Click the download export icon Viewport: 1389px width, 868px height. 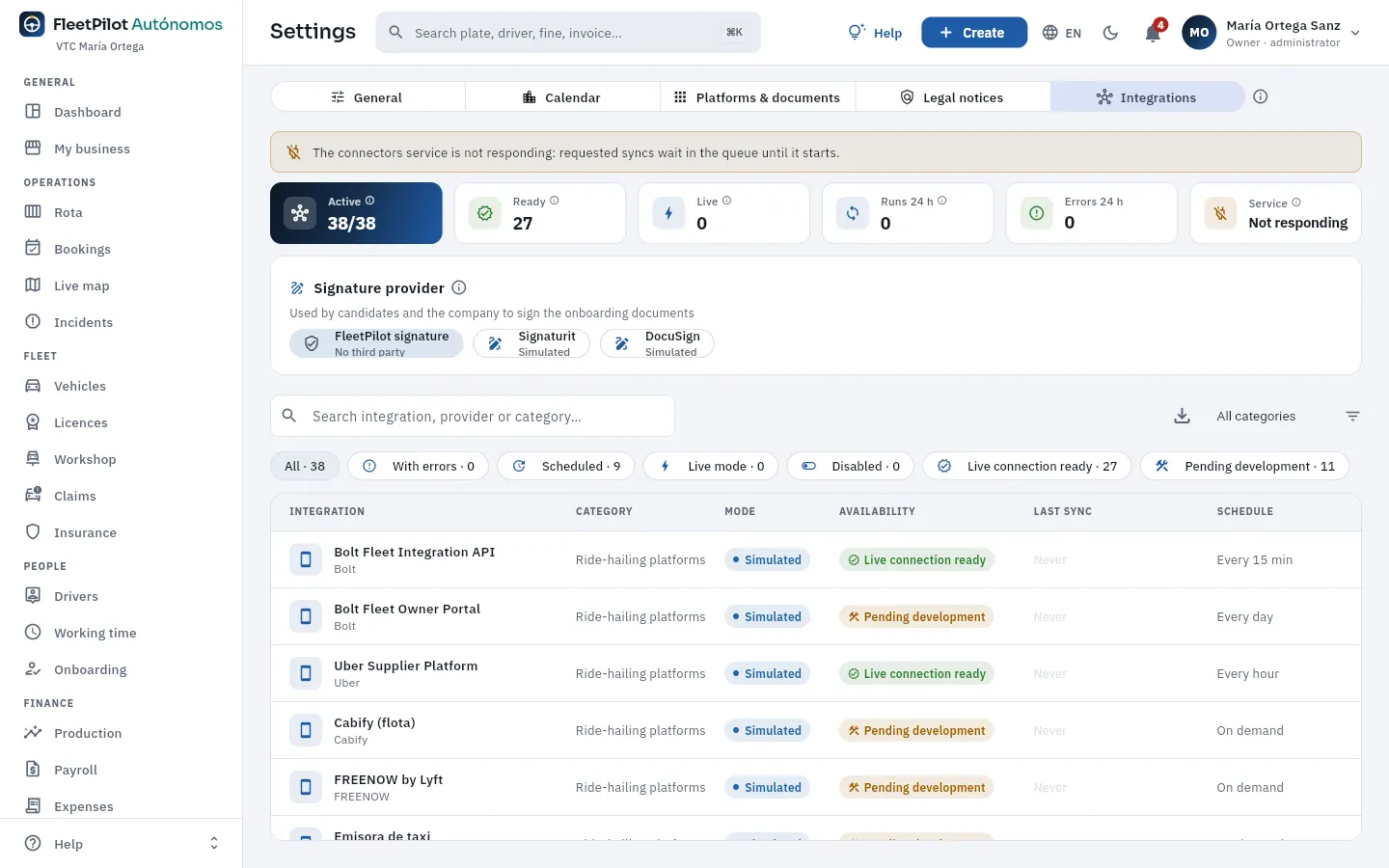(1182, 416)
